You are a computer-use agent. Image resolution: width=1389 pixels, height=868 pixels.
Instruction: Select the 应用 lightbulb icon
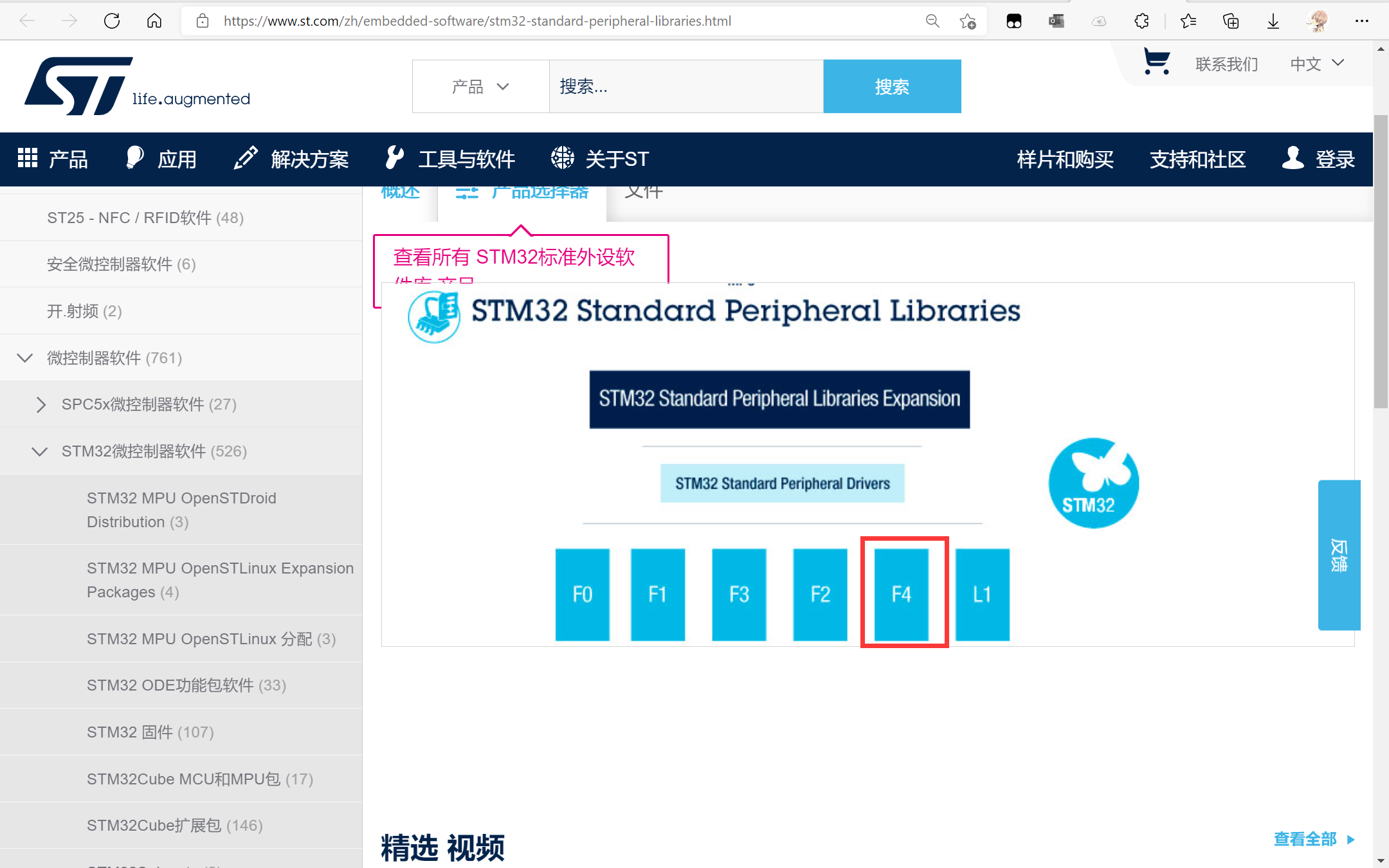[x=134, y=158]
